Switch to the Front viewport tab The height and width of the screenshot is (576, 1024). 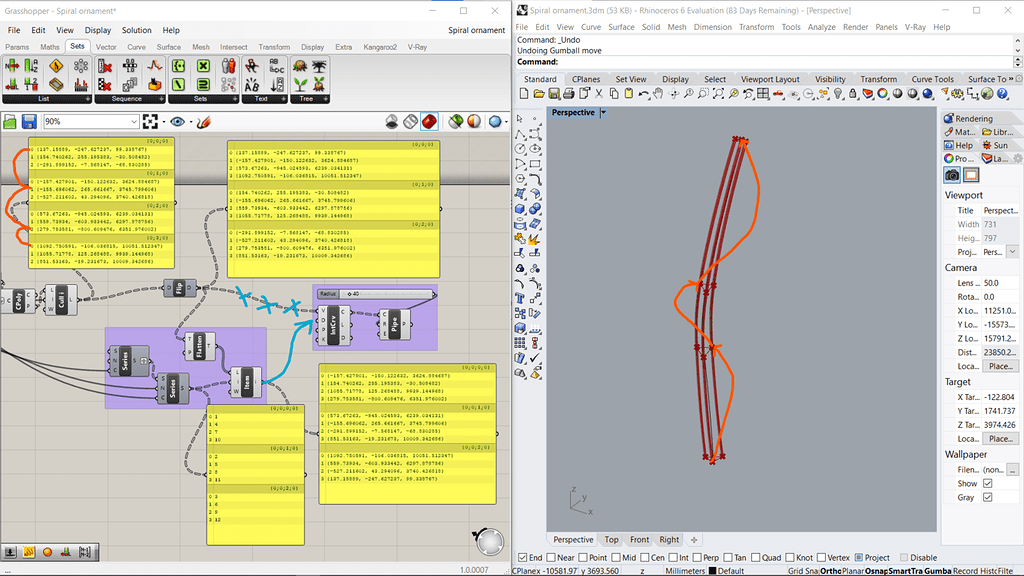pos(638,539)
